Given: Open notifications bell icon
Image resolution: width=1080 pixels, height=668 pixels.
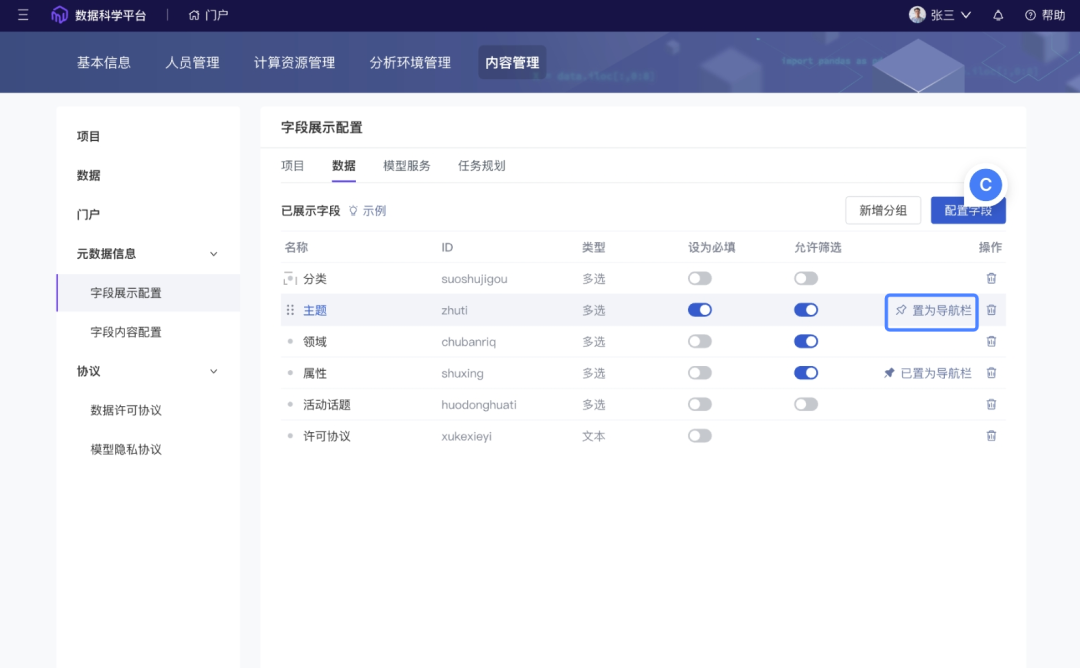Looking at the screenshot, I should point(998,14).
